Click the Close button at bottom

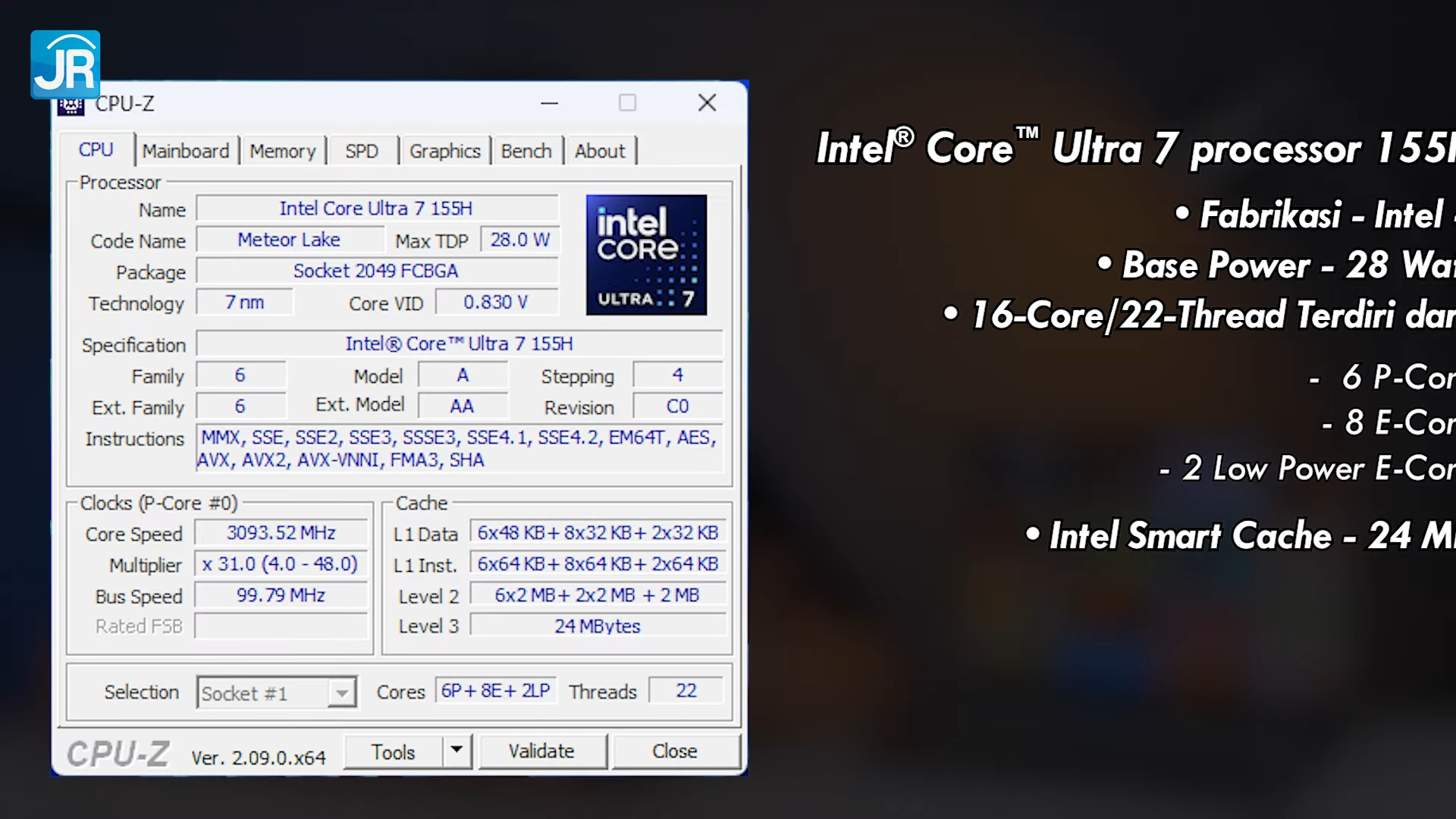[x=675, y=751]
